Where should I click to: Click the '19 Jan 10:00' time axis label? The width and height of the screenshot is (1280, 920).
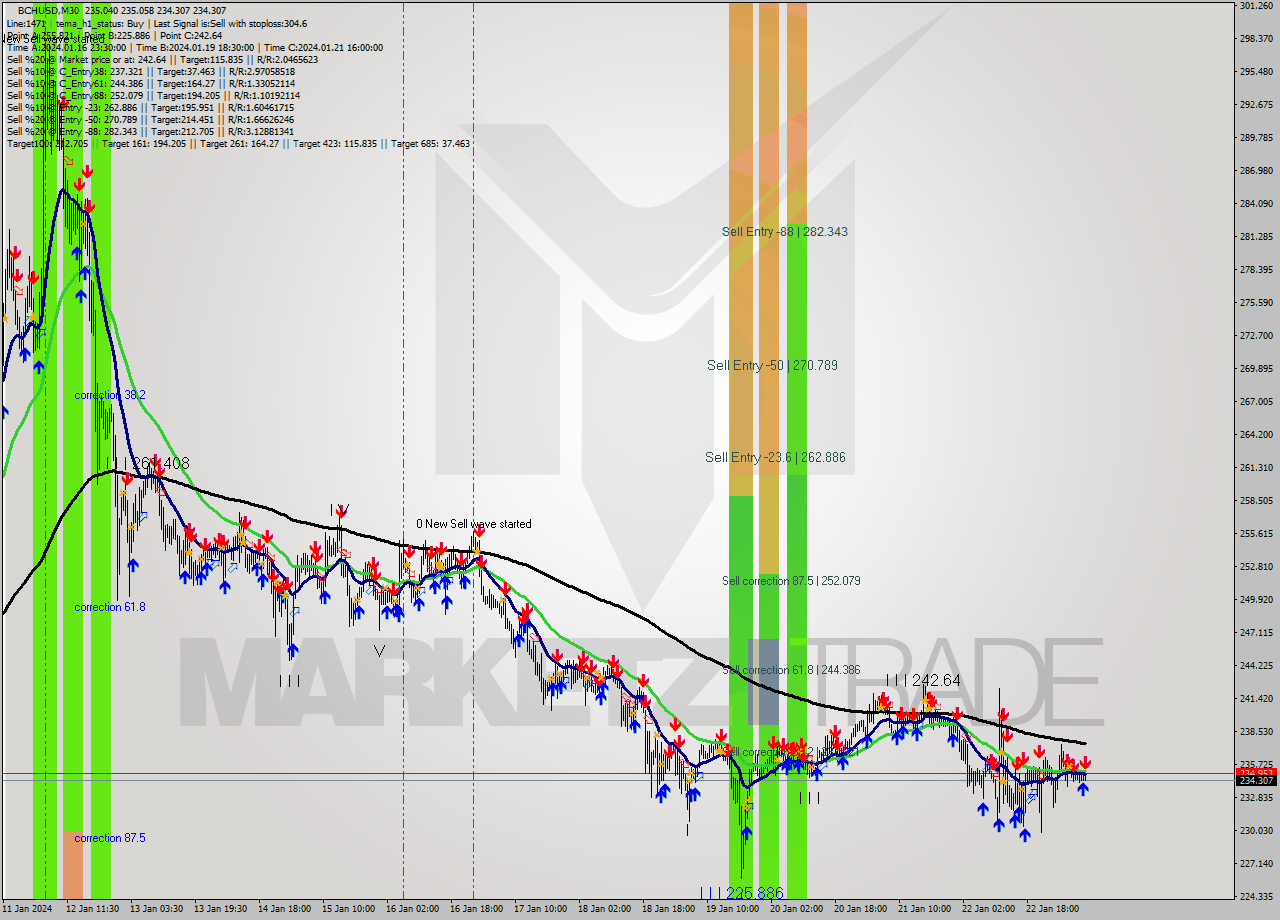(732, 909)
